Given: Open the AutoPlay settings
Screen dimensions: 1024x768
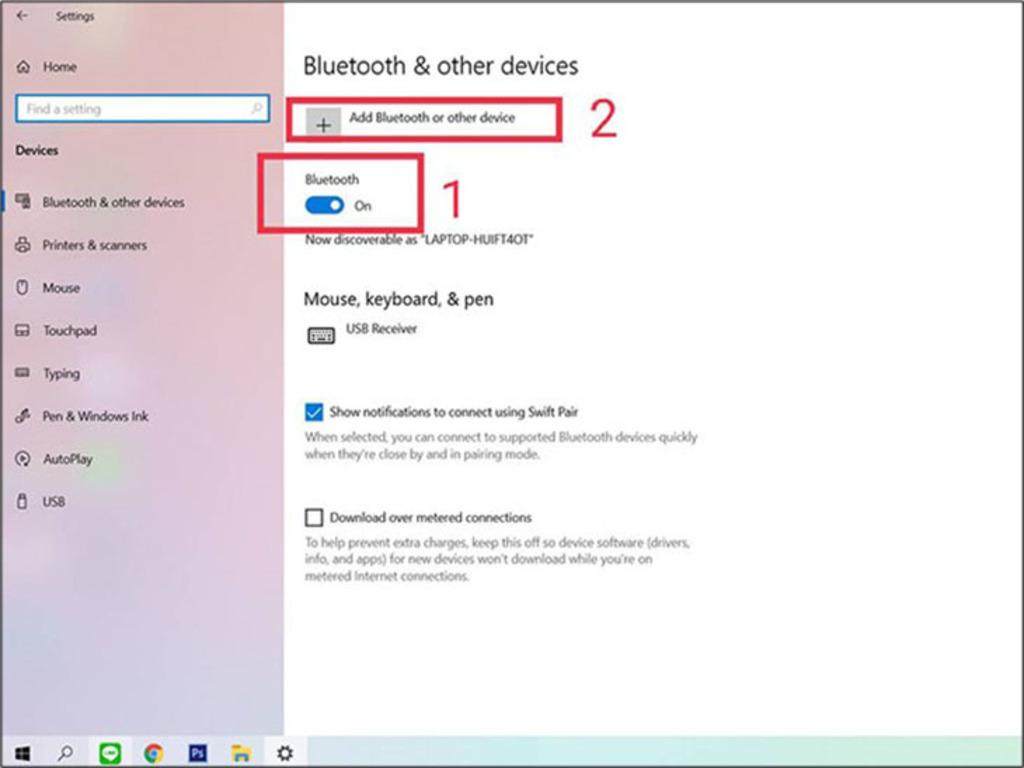Looking at the screenshot, I should pos(67,459).
